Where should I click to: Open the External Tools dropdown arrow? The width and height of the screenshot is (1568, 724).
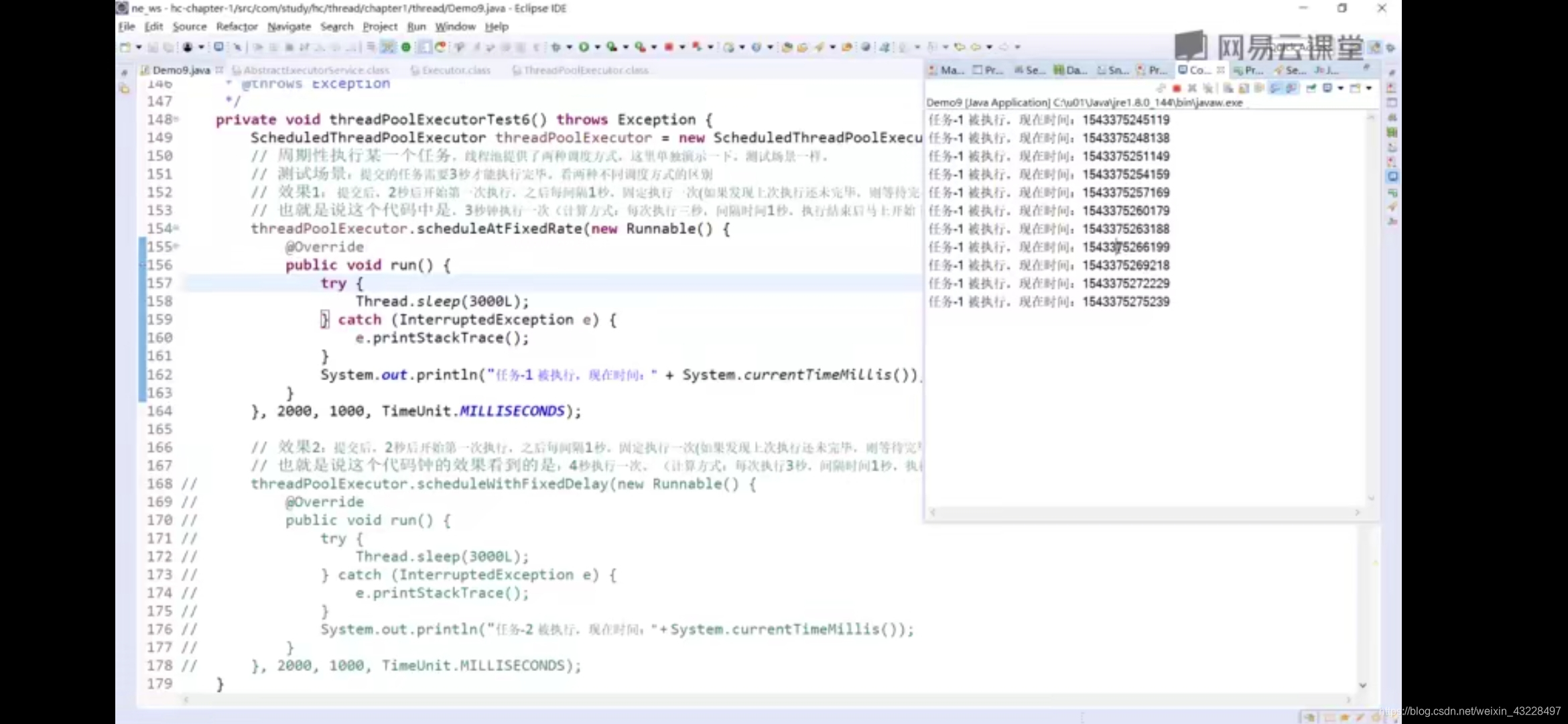[654, 47]
